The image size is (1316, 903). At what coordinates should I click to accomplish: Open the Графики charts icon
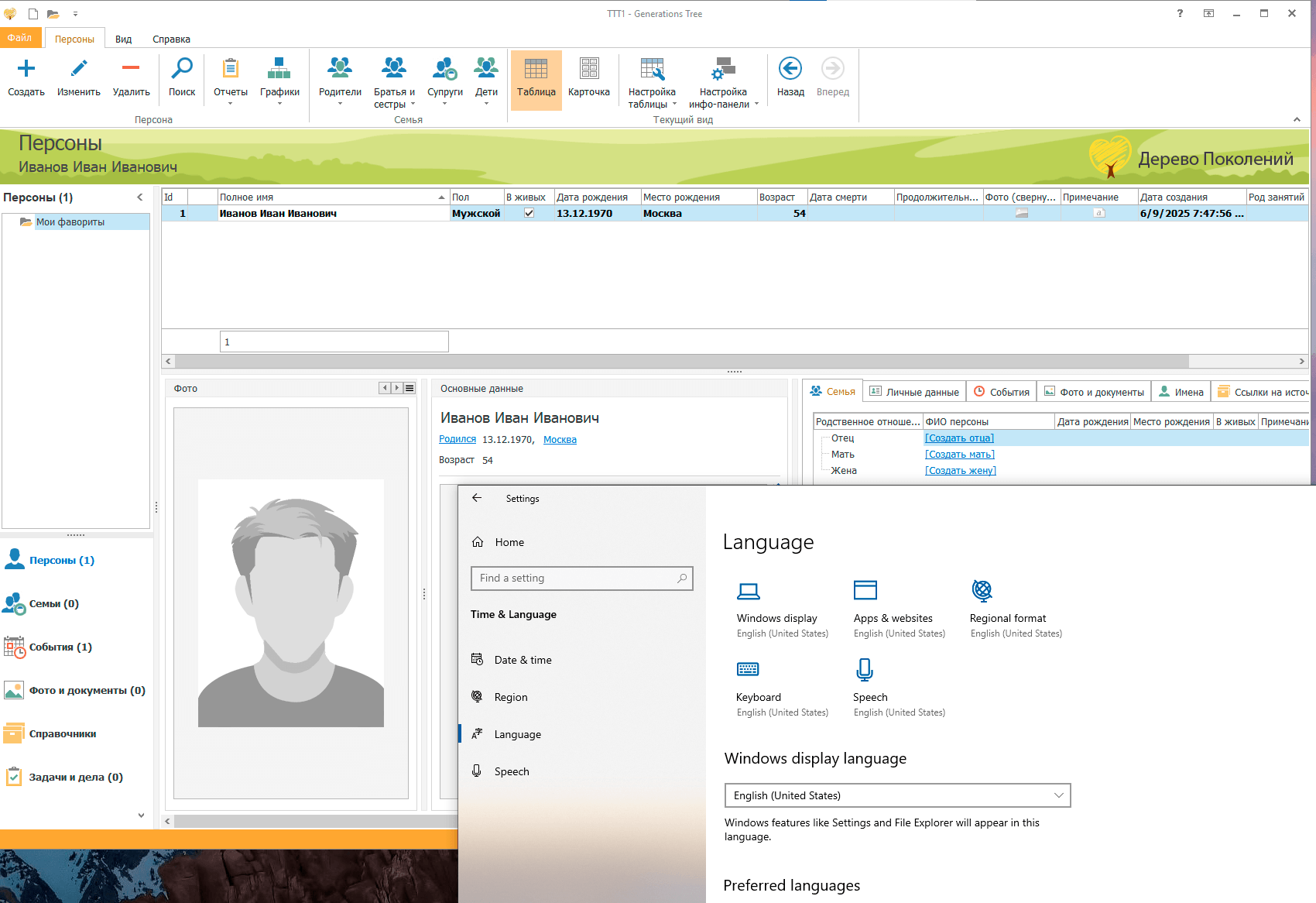click(279, 69)
